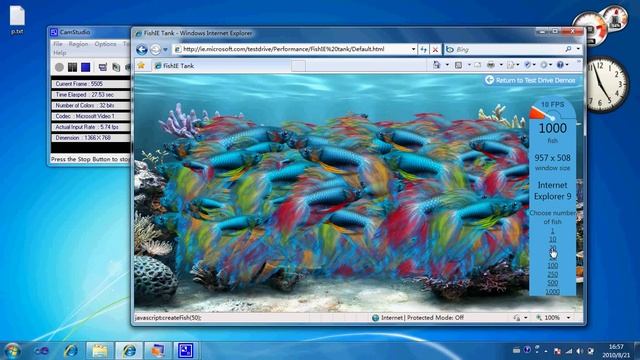This screenshot has width=640, height=360.
Task: Click Time Elapsed 27.53 sec row
Action: click(x=91, y=95)
